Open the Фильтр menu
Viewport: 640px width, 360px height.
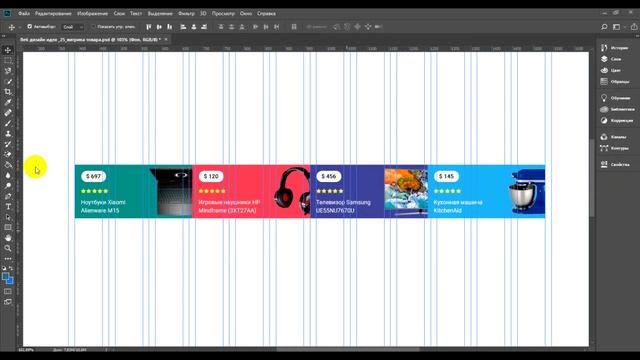click(186, 13)
